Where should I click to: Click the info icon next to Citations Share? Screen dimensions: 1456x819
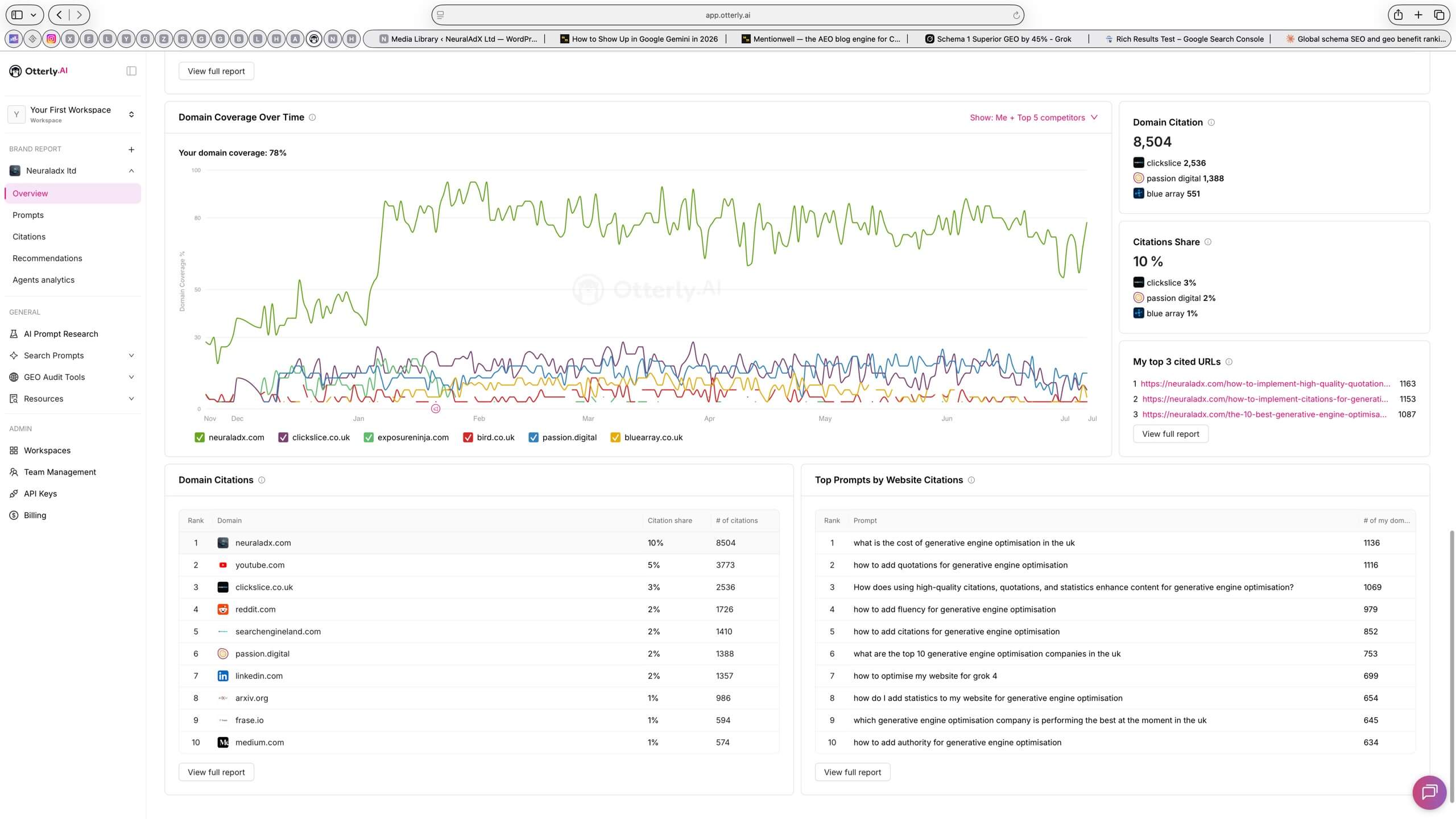(1208, 242)
